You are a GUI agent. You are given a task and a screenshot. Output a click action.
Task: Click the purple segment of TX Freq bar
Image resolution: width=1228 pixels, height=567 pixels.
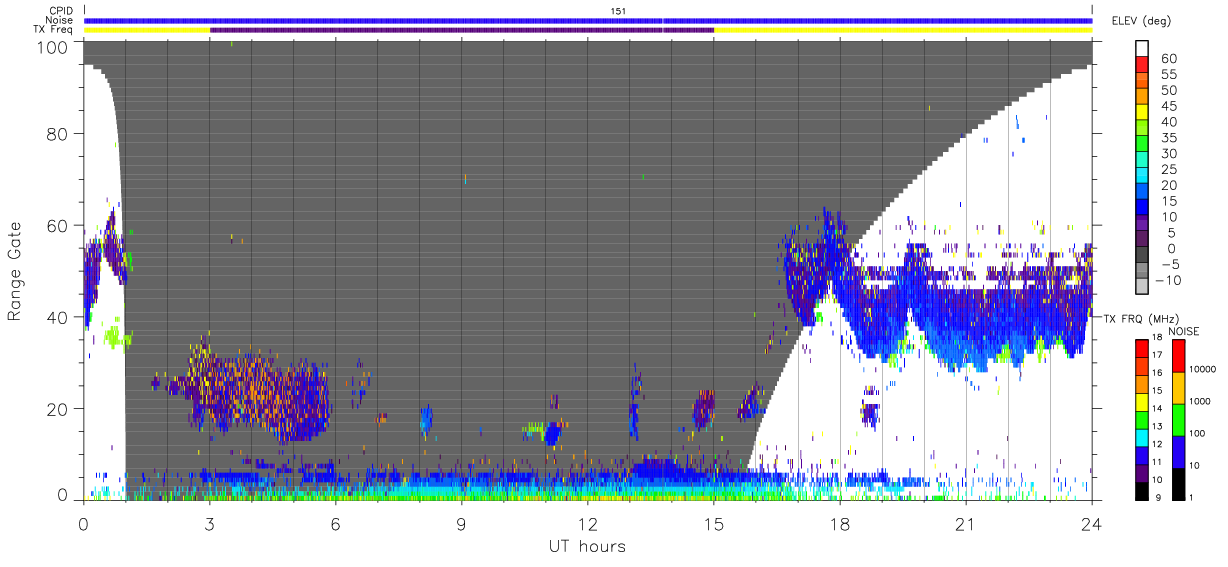pyautogui.click(x=461, y=30)
